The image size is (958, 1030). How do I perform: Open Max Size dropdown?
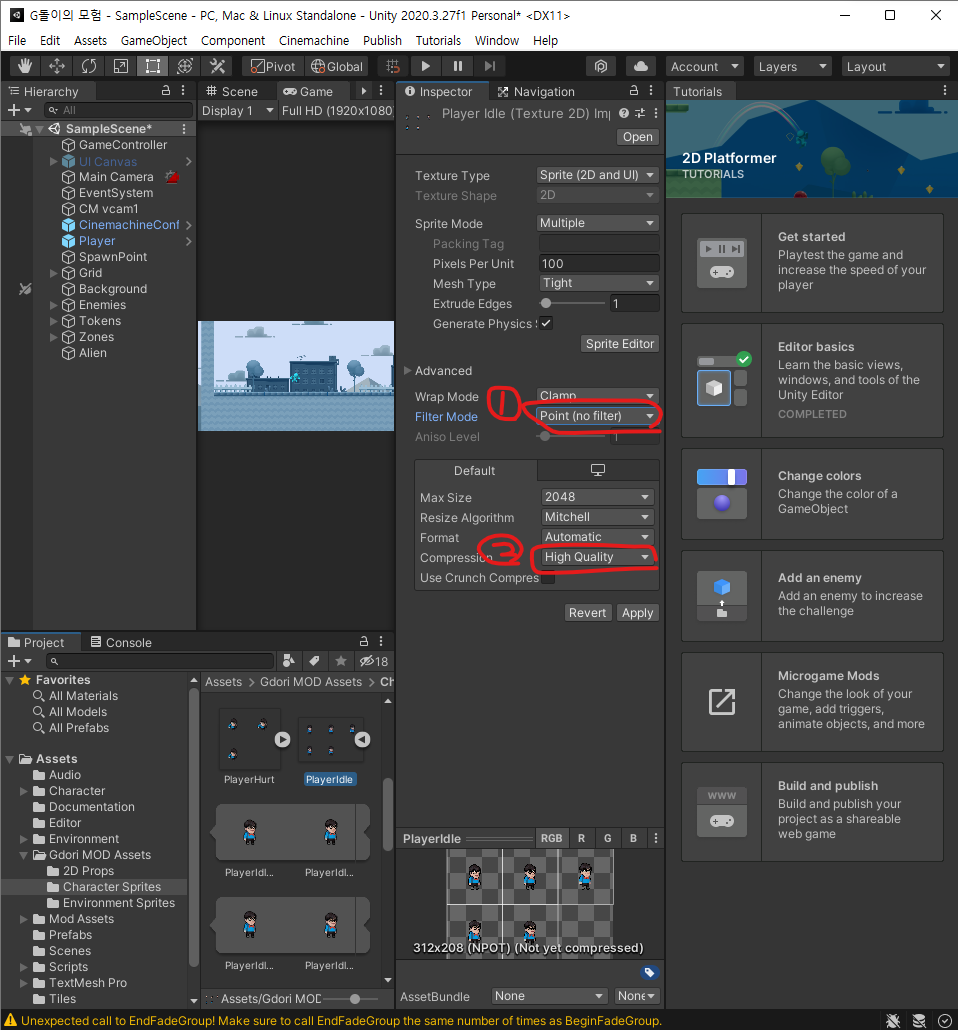(x=598, y=497)
